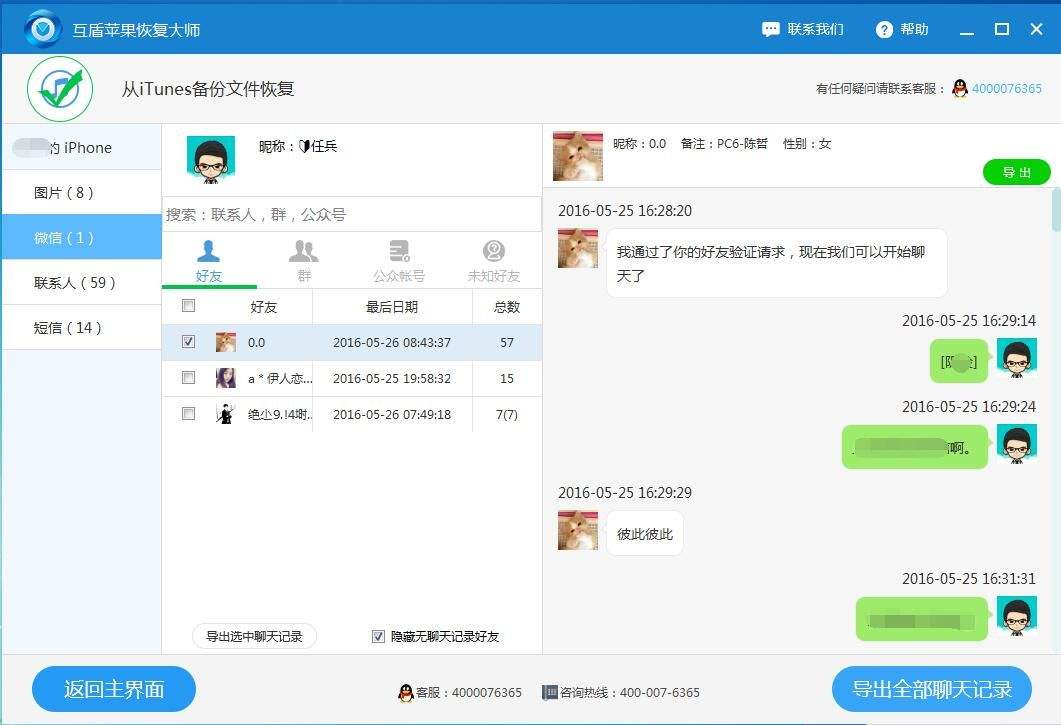Click the girl avatar in a*伊人恋 row
Screen dimensions: 1061x725
pos(225,378)
